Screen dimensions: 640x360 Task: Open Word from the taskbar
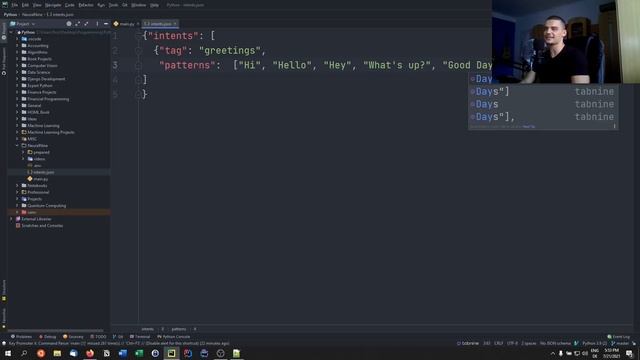122,353
